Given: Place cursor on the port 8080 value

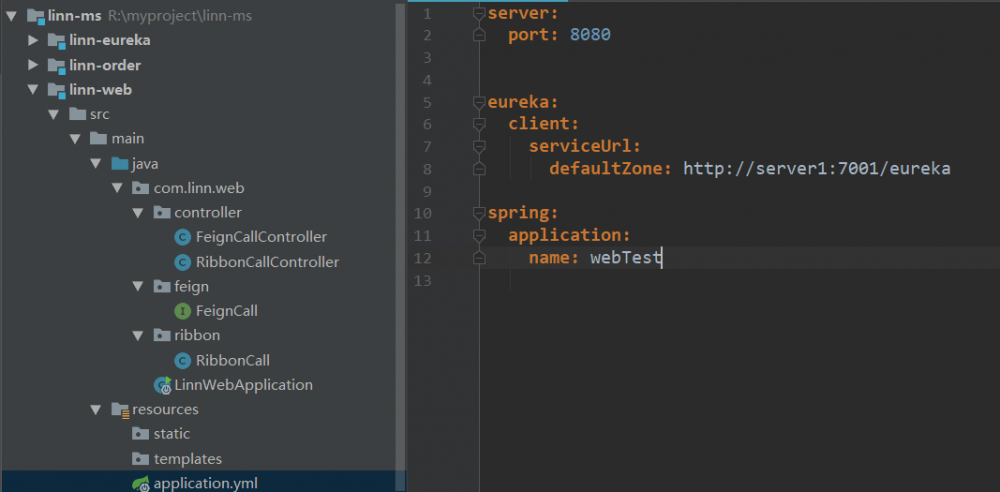Looking at the screenshot, I should coord(590,35).
